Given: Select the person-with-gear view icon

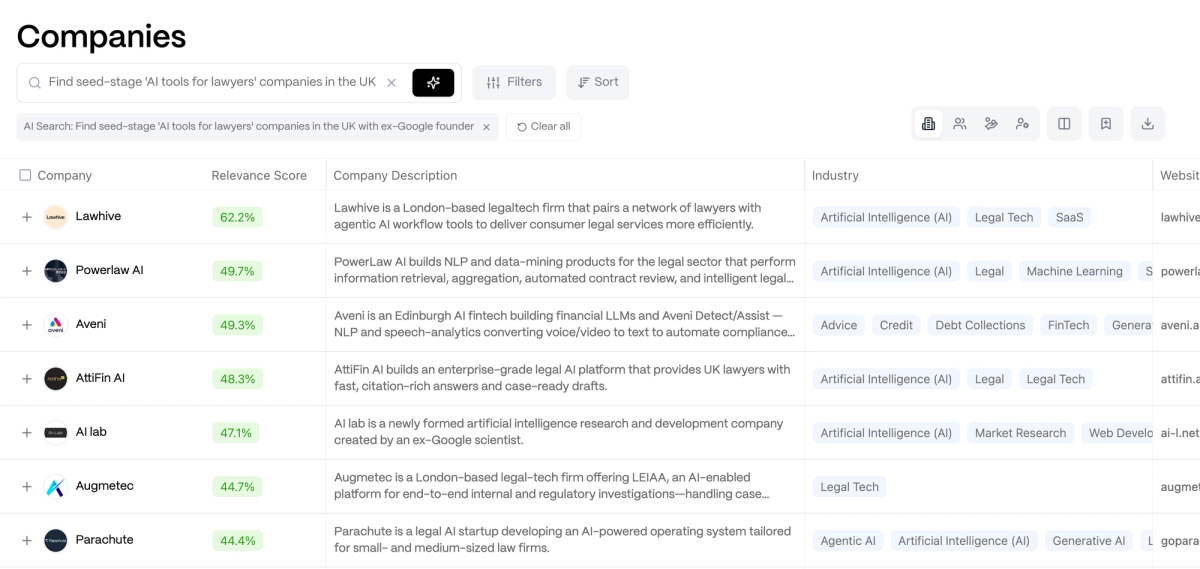Looking at the screenshot, I should point(1022,124).
